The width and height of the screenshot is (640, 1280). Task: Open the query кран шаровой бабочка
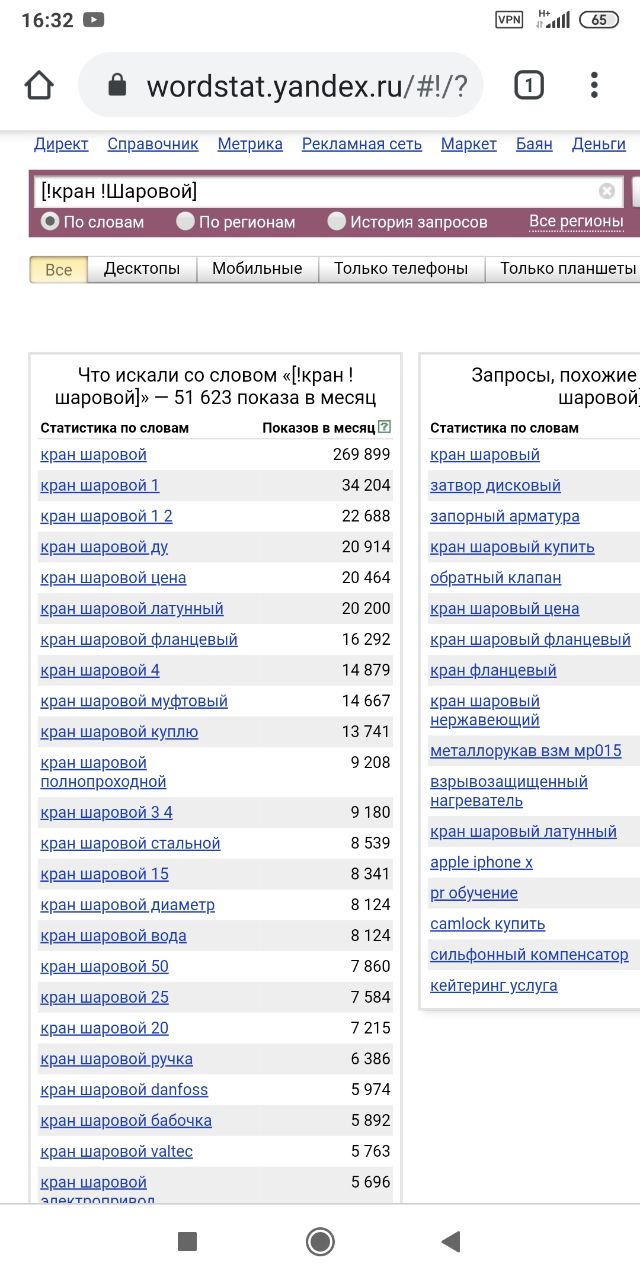coord(126,1121)
